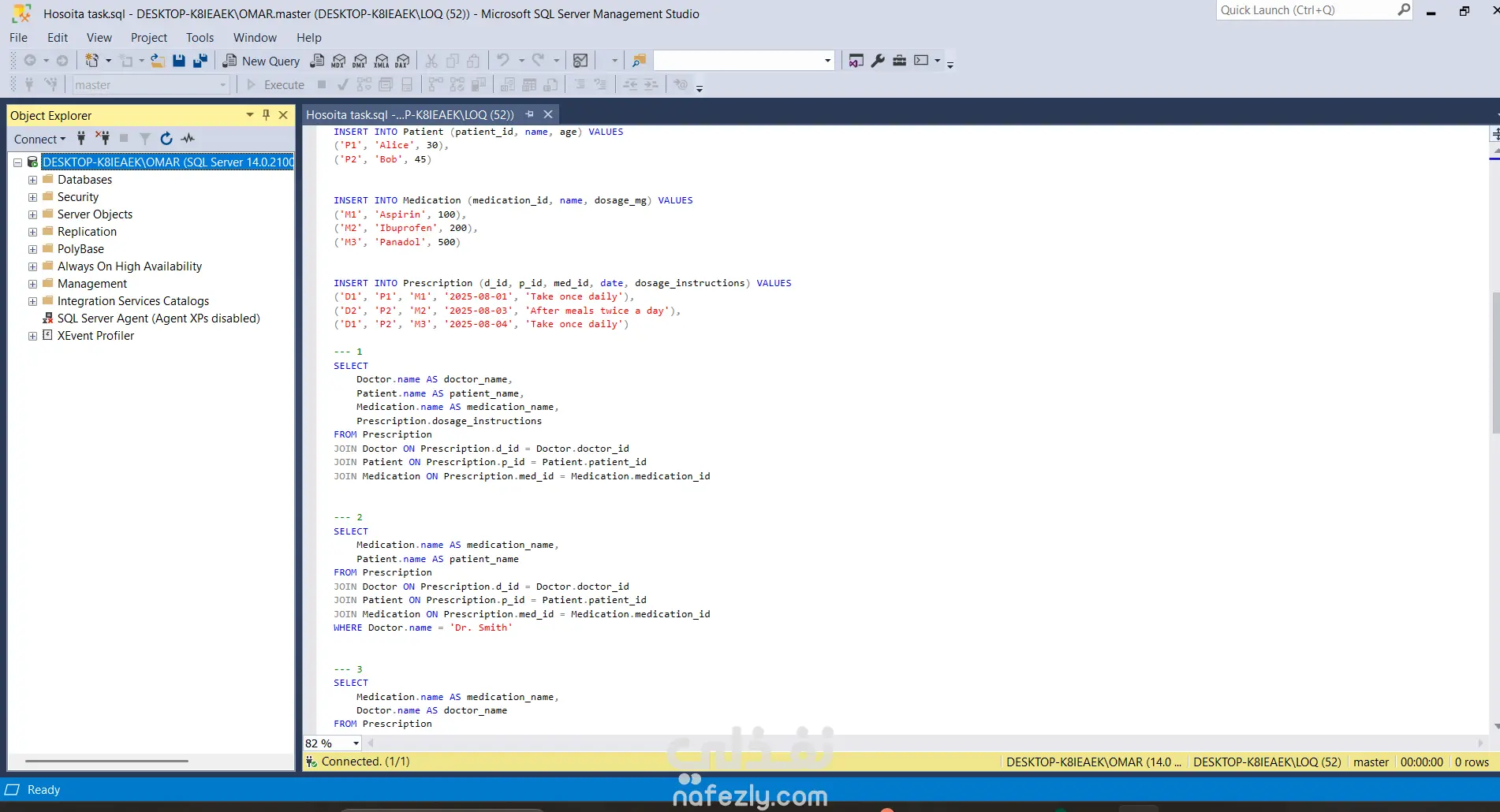Toggle auto-hide pin on Object Explorer
Viewport: 1500px width, 812px height.
(267, 115)
